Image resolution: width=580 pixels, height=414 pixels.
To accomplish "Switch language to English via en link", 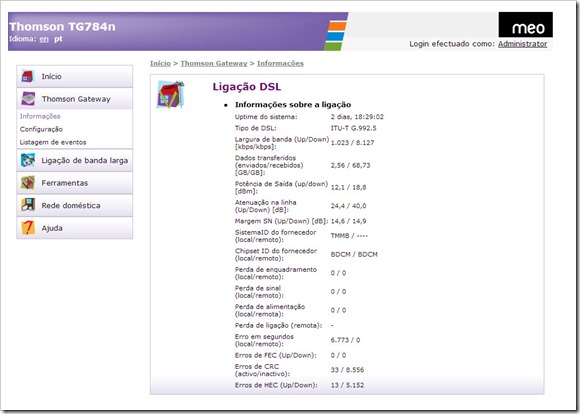I will [x=44, y=39].
